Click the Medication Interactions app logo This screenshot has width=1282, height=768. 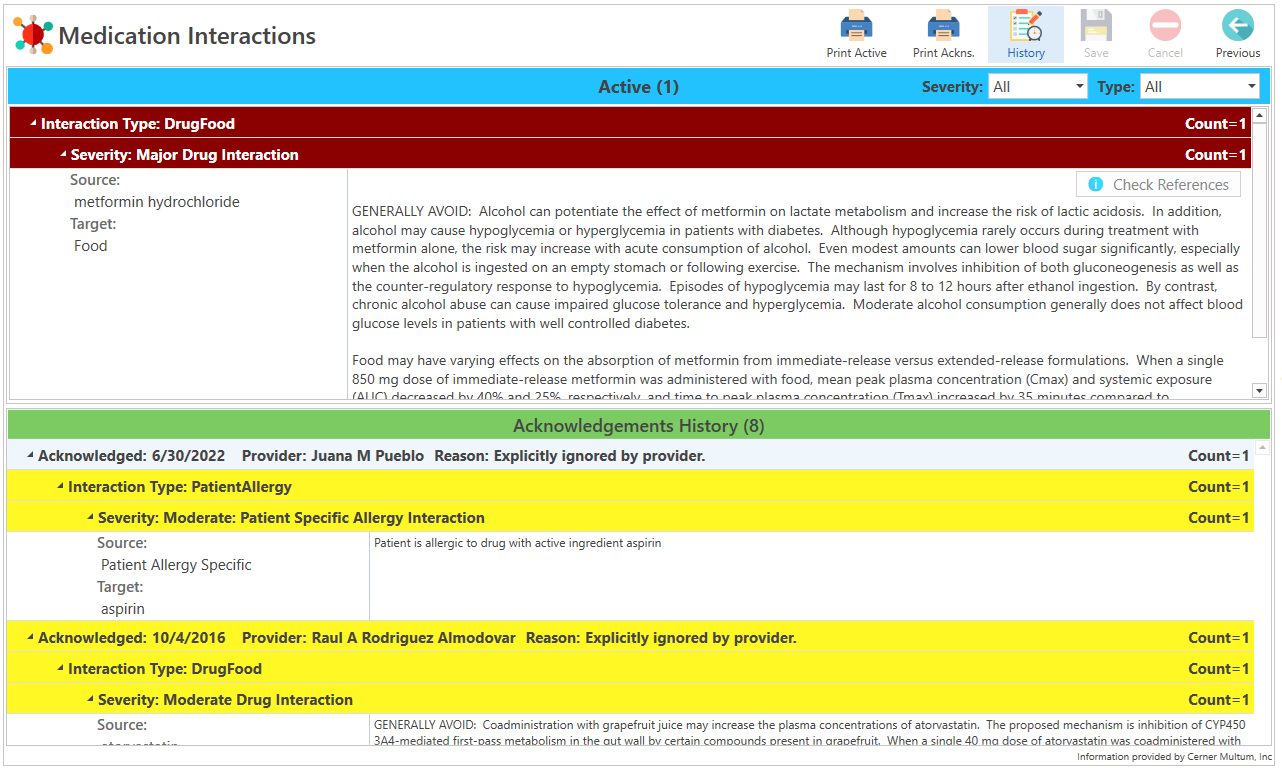[33, 35]
